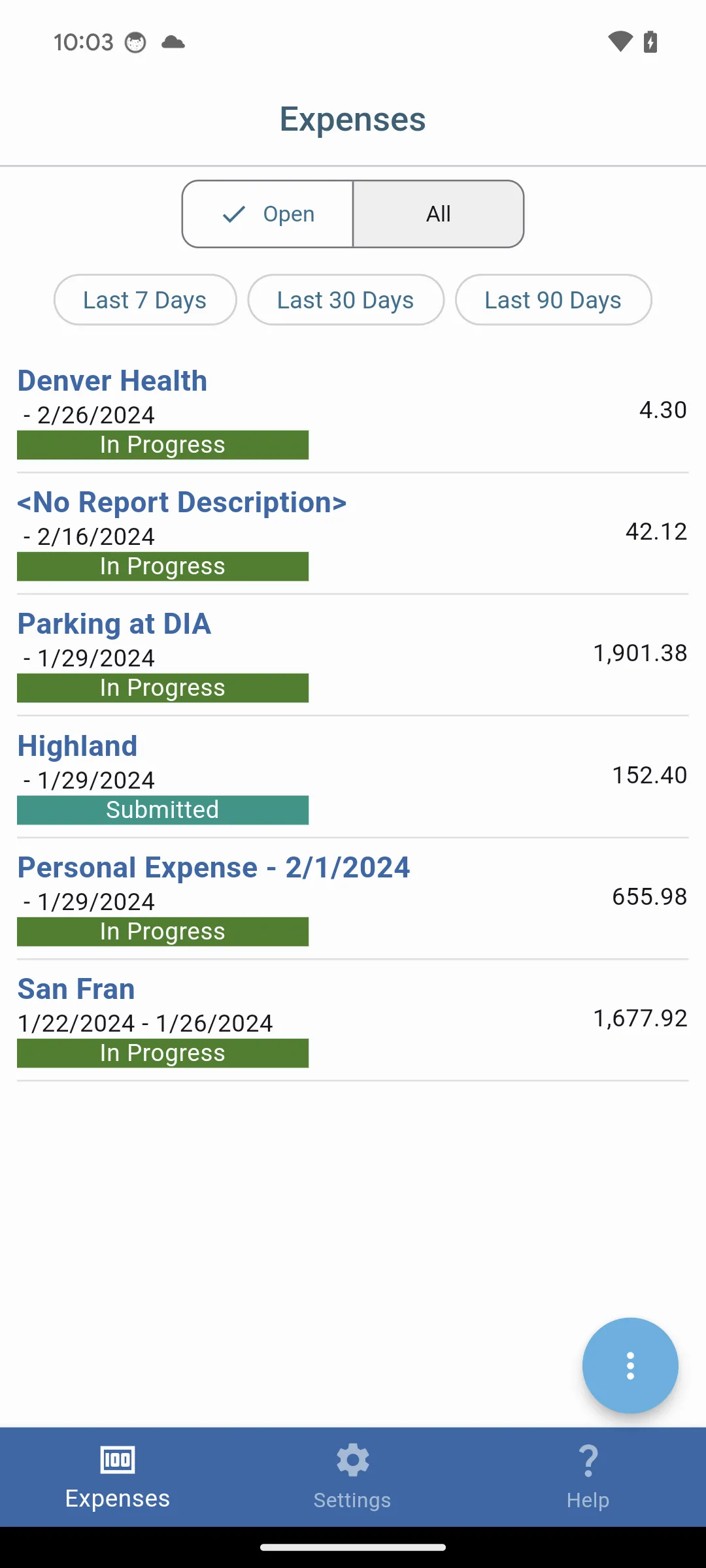Open Personal Expense - 2/1/2024 report

tap(214, 868)
